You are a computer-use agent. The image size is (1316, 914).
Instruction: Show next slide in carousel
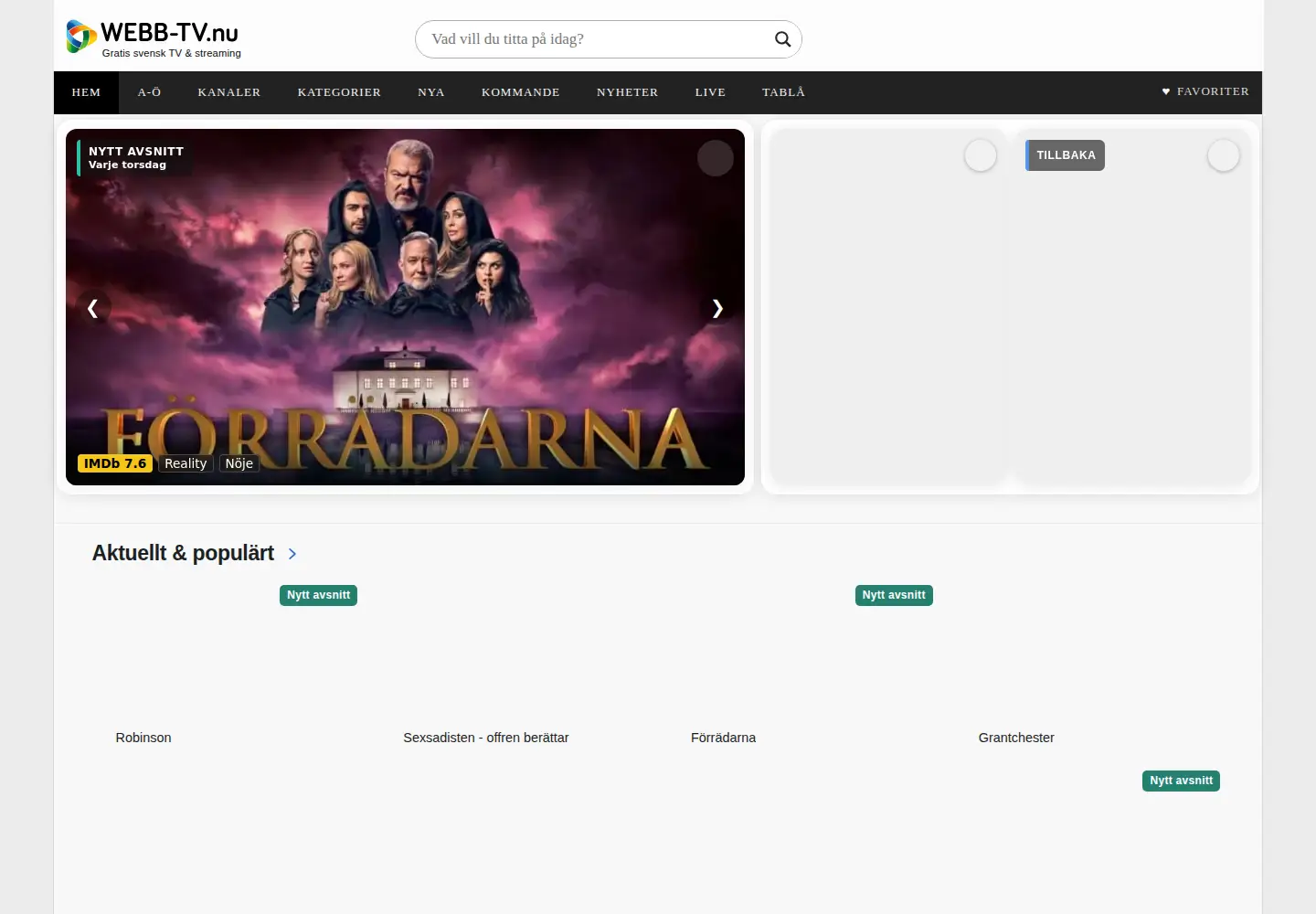(x=717, y=308)
